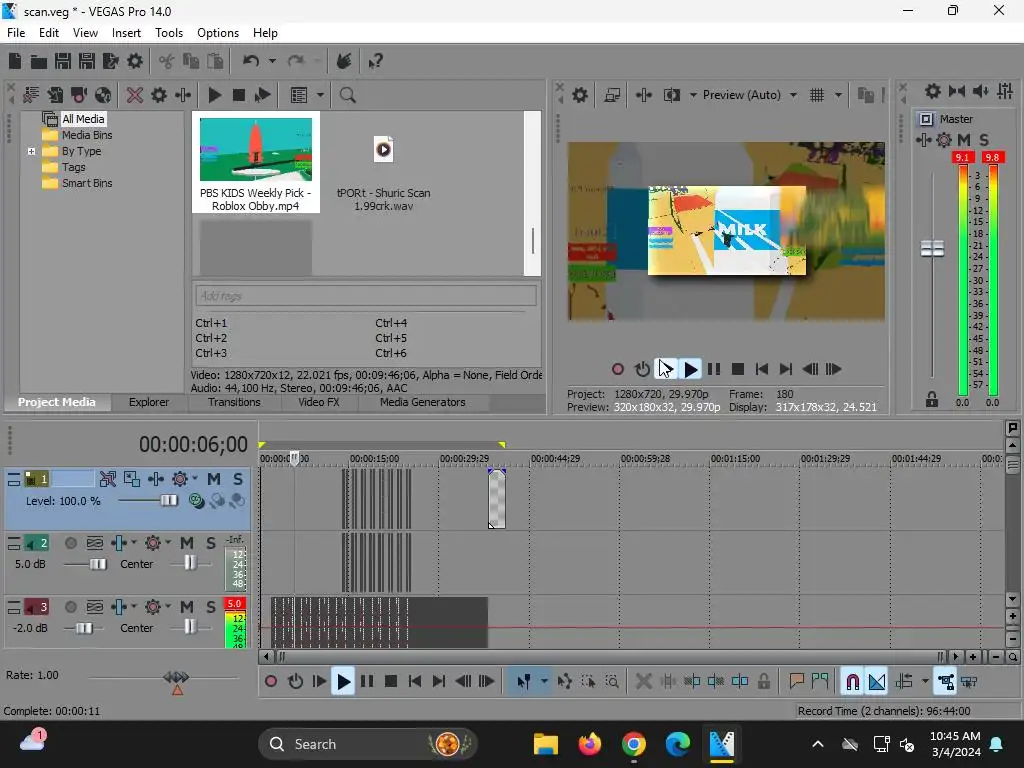The image size is (1024, 768).
Task: Click the timeline Play button
Action: [x=343, y=682]
